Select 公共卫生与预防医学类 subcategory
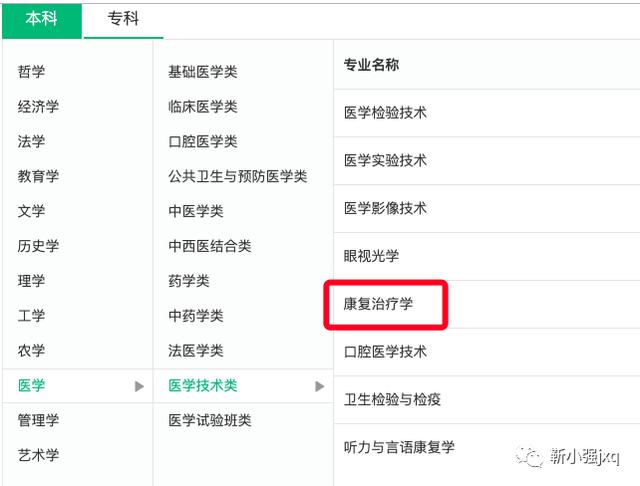The image size is (640, 486). pyautogui.click(x=238, y=176)
